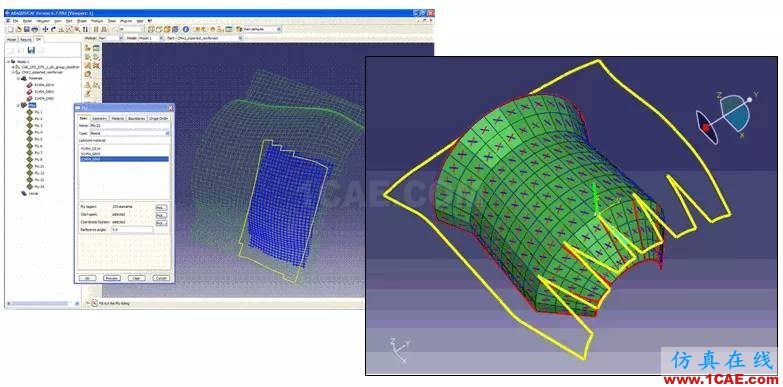Switch to the Geometry tab in Ply dialog
The width and height of the screenshot is (783, 387).
pyautogui.click(x=99, y=118)
